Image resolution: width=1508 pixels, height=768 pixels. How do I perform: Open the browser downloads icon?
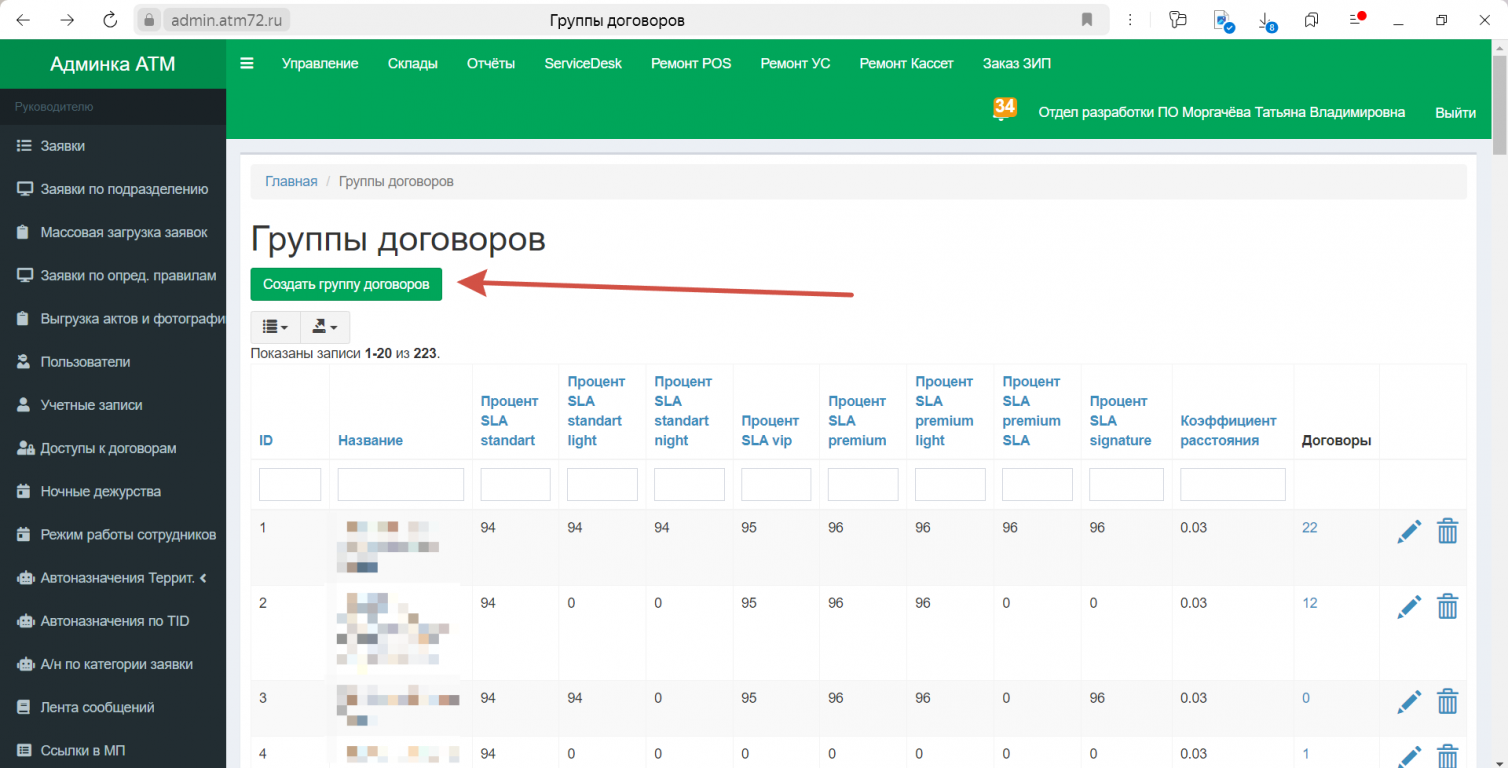(1265, 20)
